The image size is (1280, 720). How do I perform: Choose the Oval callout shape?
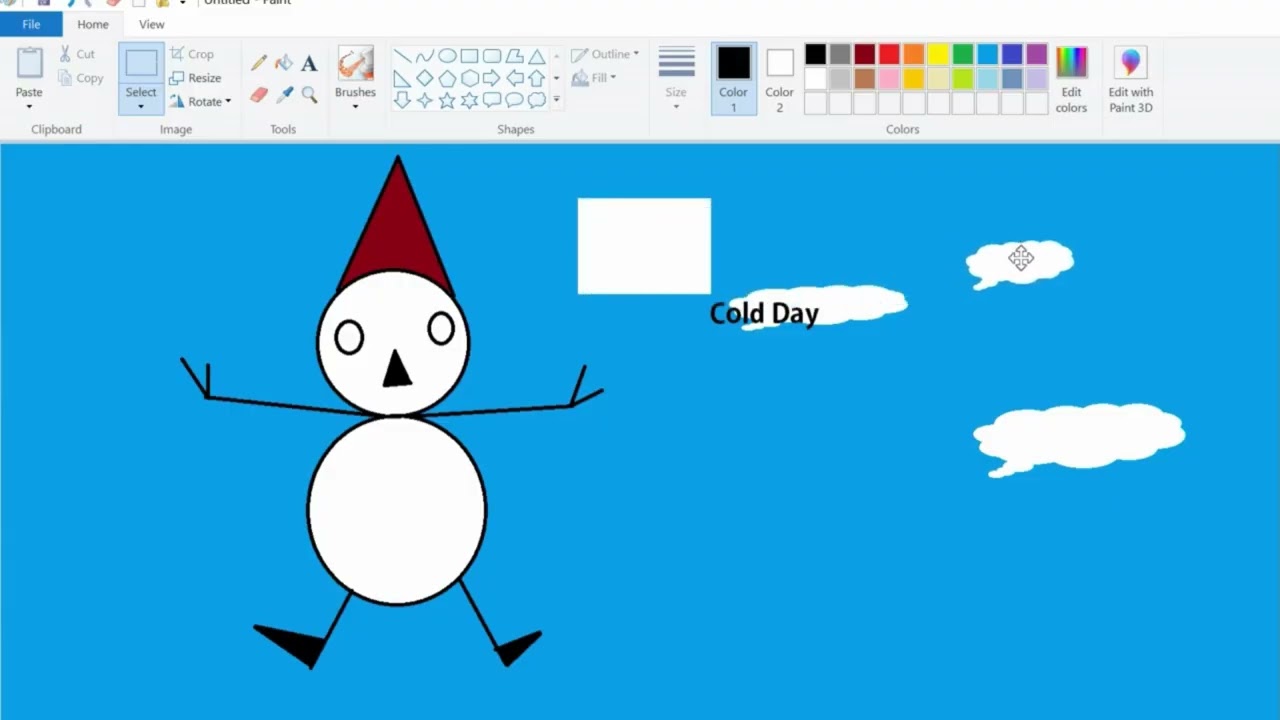point(514,100)
